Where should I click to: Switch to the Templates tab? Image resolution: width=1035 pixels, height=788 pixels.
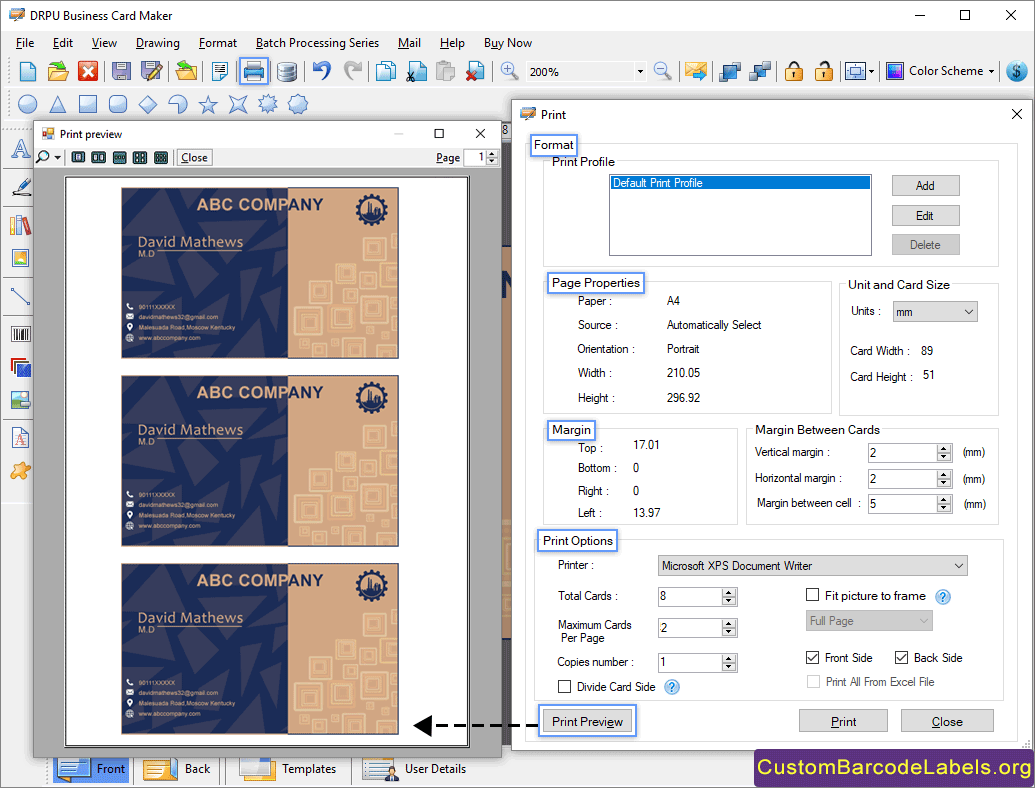tap(288, 769)
